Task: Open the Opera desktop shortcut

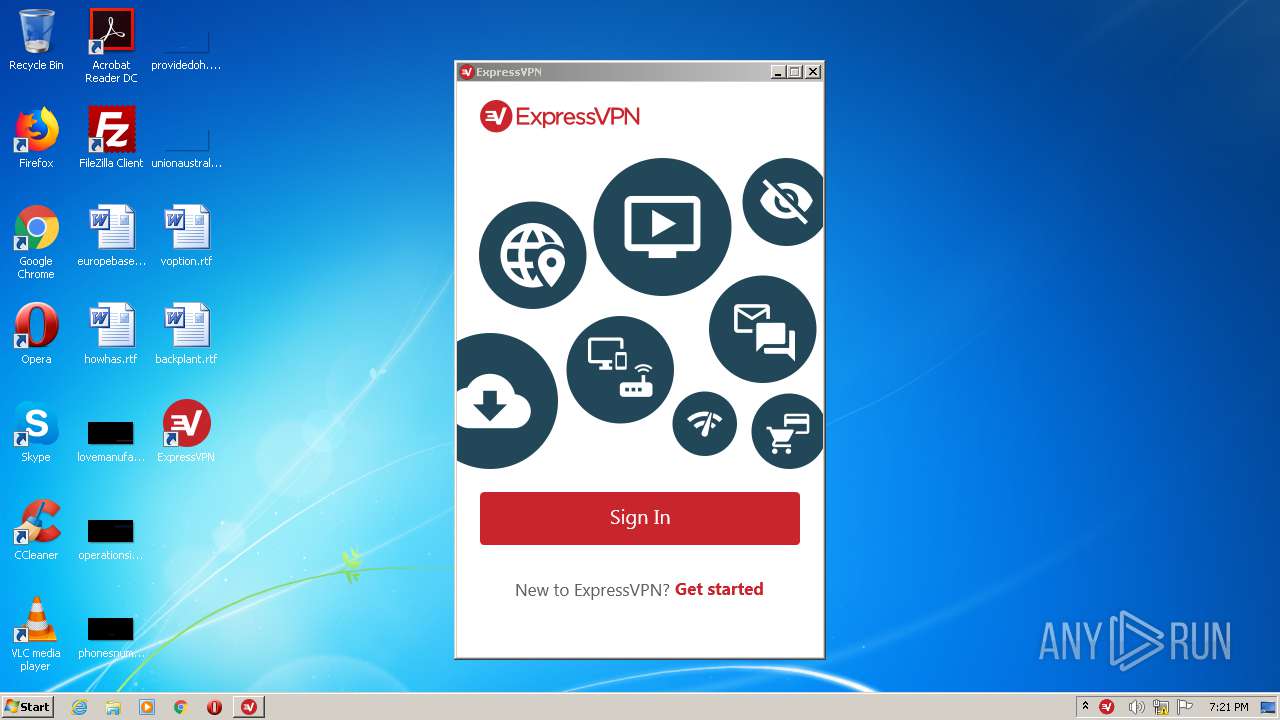Action: point(36,334)
